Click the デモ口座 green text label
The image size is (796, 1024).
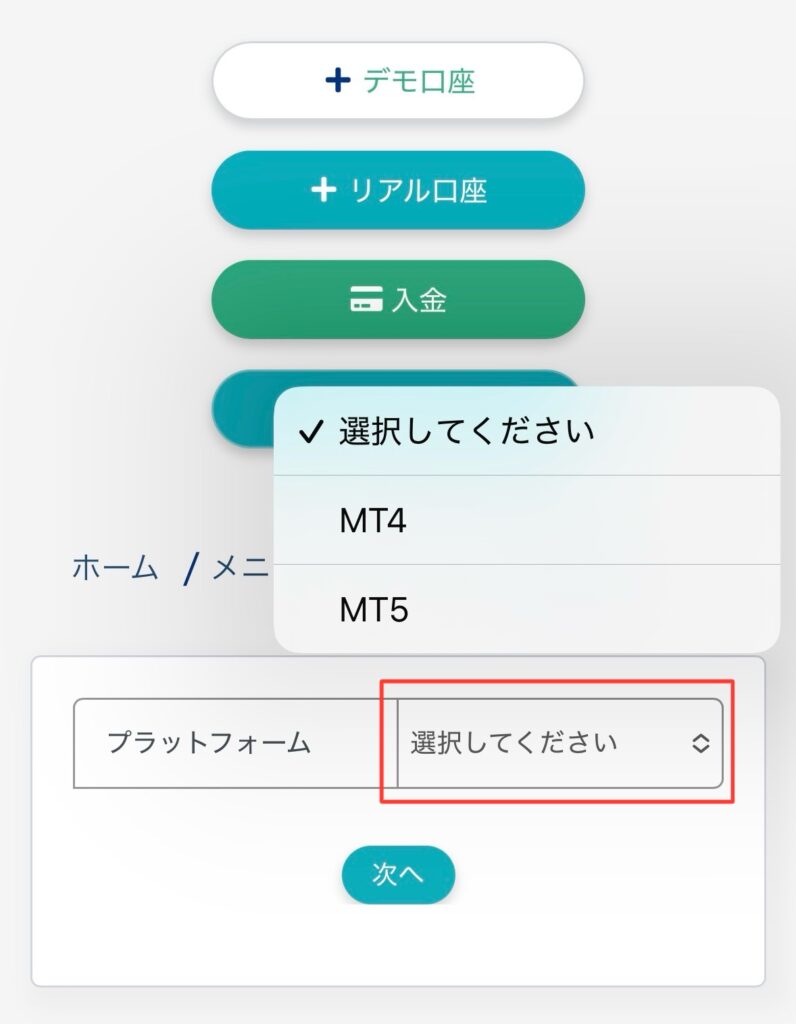point(419,81)
